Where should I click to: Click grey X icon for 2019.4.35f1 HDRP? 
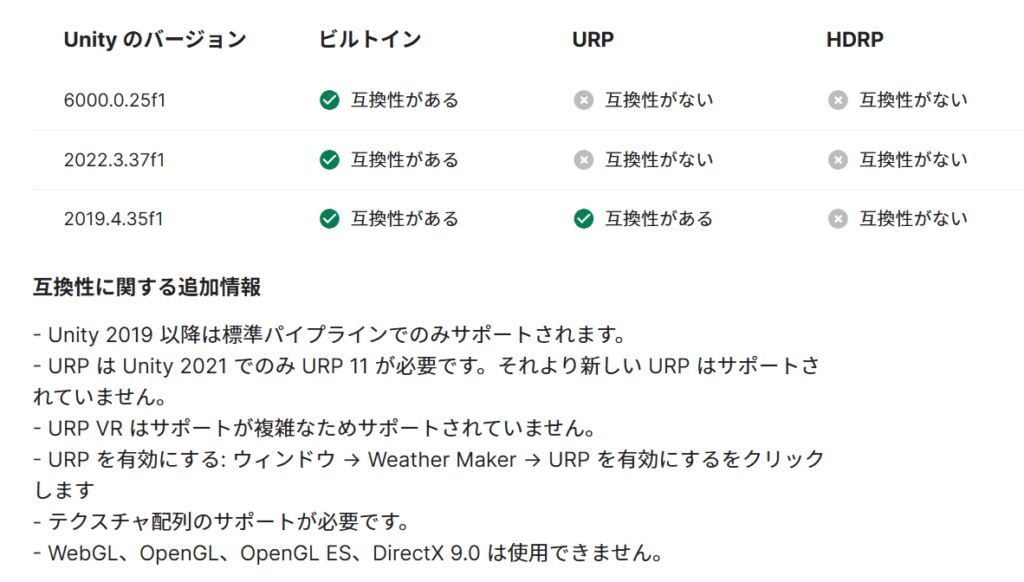coord(838,218)
